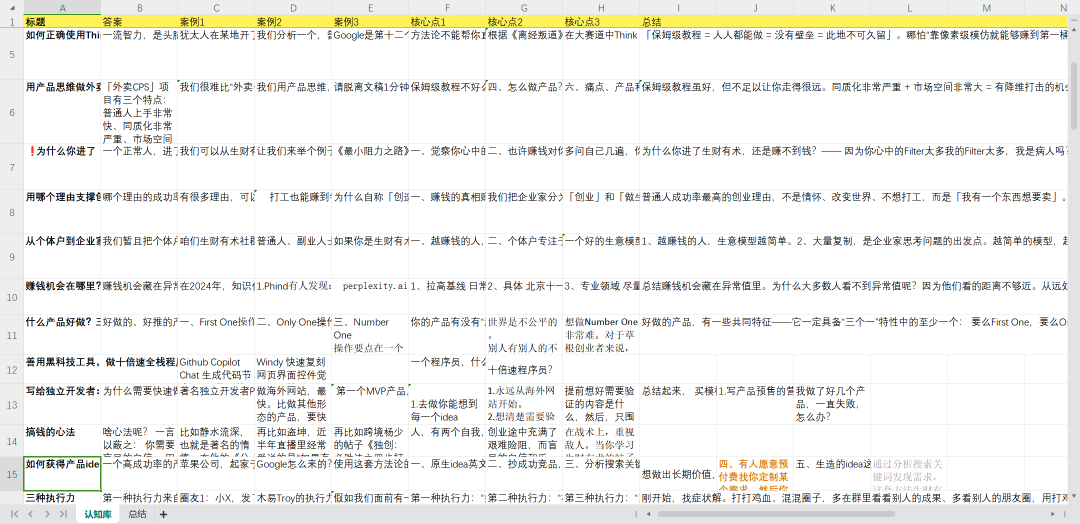
Task: Select the cell 写给独立开发者
Action: pyautogui.click(x=63, y=404)
